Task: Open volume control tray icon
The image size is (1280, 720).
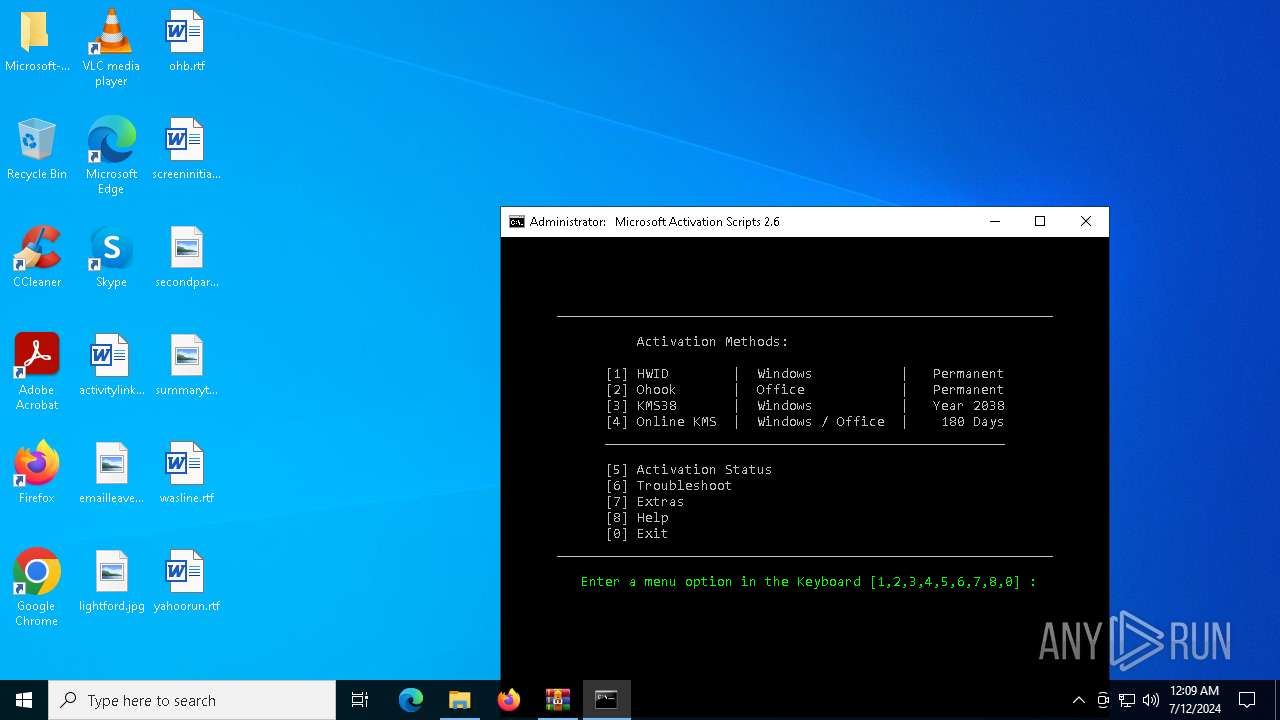Action: click(x=1151, y=700)
